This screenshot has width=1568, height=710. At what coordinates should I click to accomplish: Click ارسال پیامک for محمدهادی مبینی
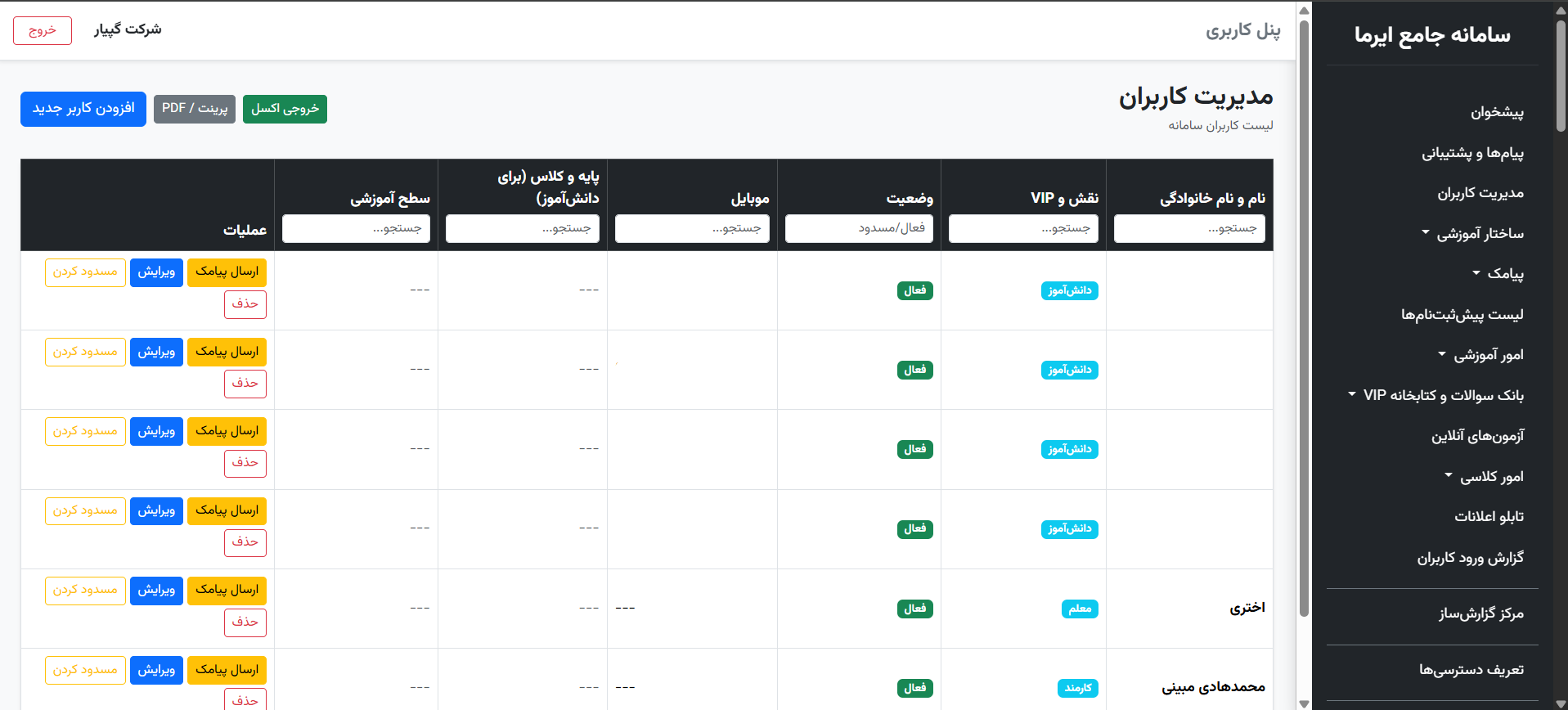click(x=227, y=670)
